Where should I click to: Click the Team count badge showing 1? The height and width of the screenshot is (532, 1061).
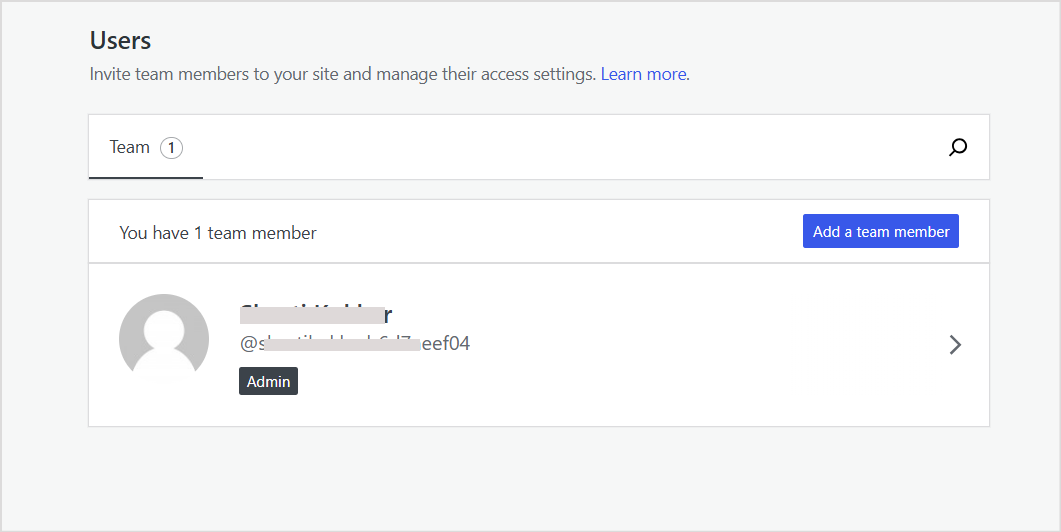[171, 148]
